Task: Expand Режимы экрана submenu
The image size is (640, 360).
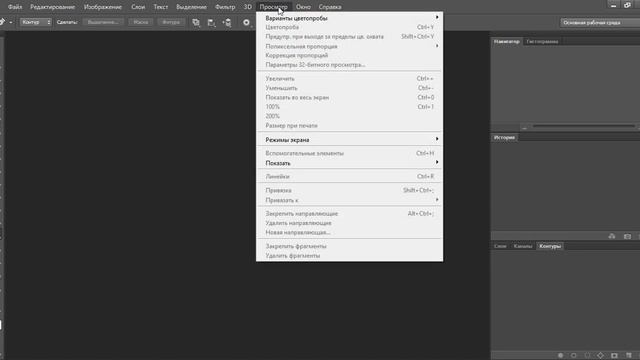Action: coord(349,140)
